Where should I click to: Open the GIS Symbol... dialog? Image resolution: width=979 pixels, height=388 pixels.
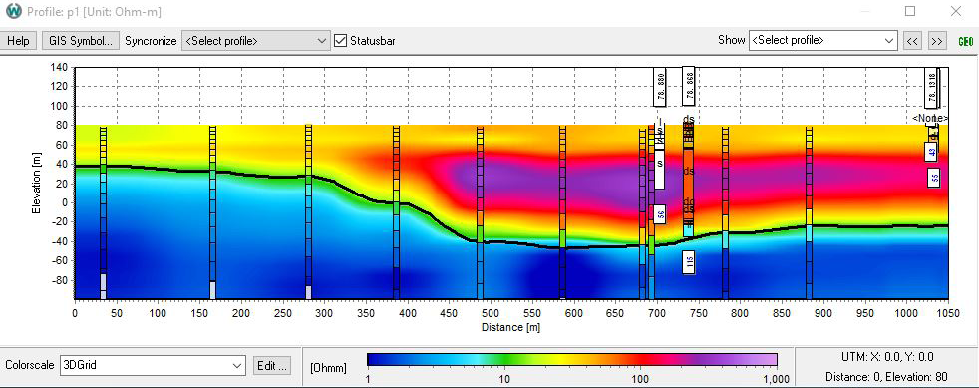pos(81,41)
